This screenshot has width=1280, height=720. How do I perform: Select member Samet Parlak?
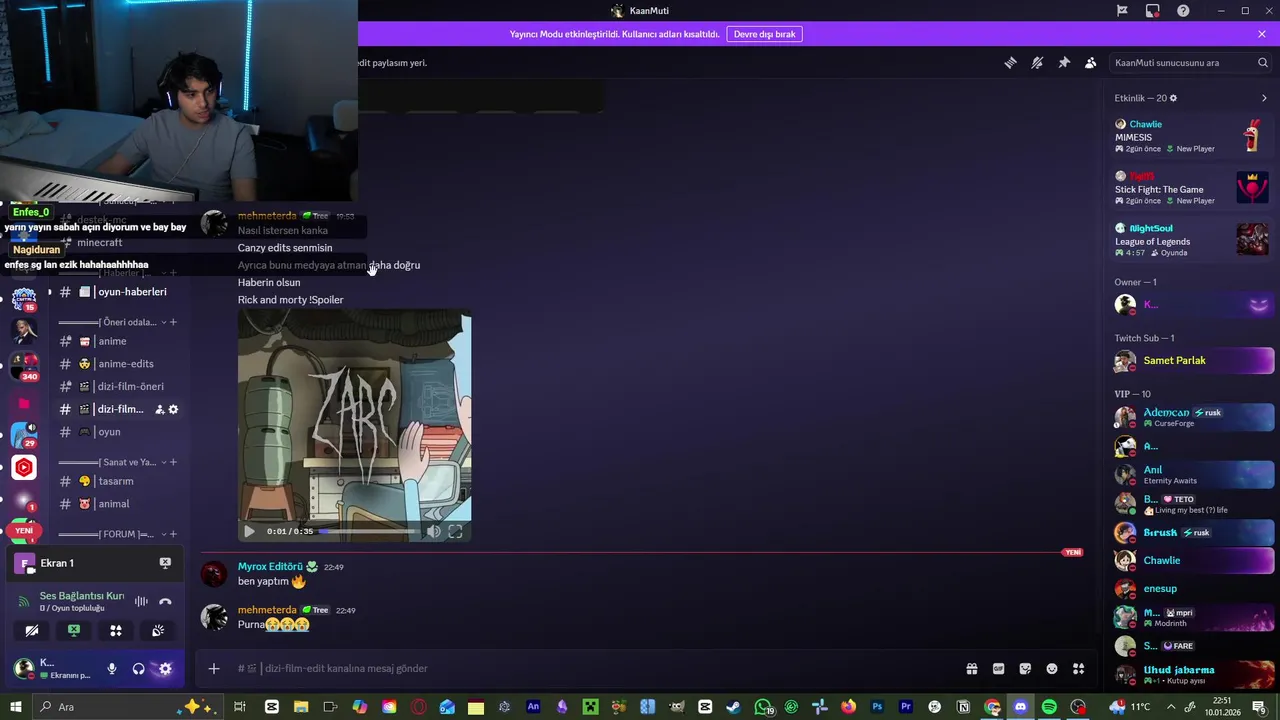click(x=1192, y=361)
